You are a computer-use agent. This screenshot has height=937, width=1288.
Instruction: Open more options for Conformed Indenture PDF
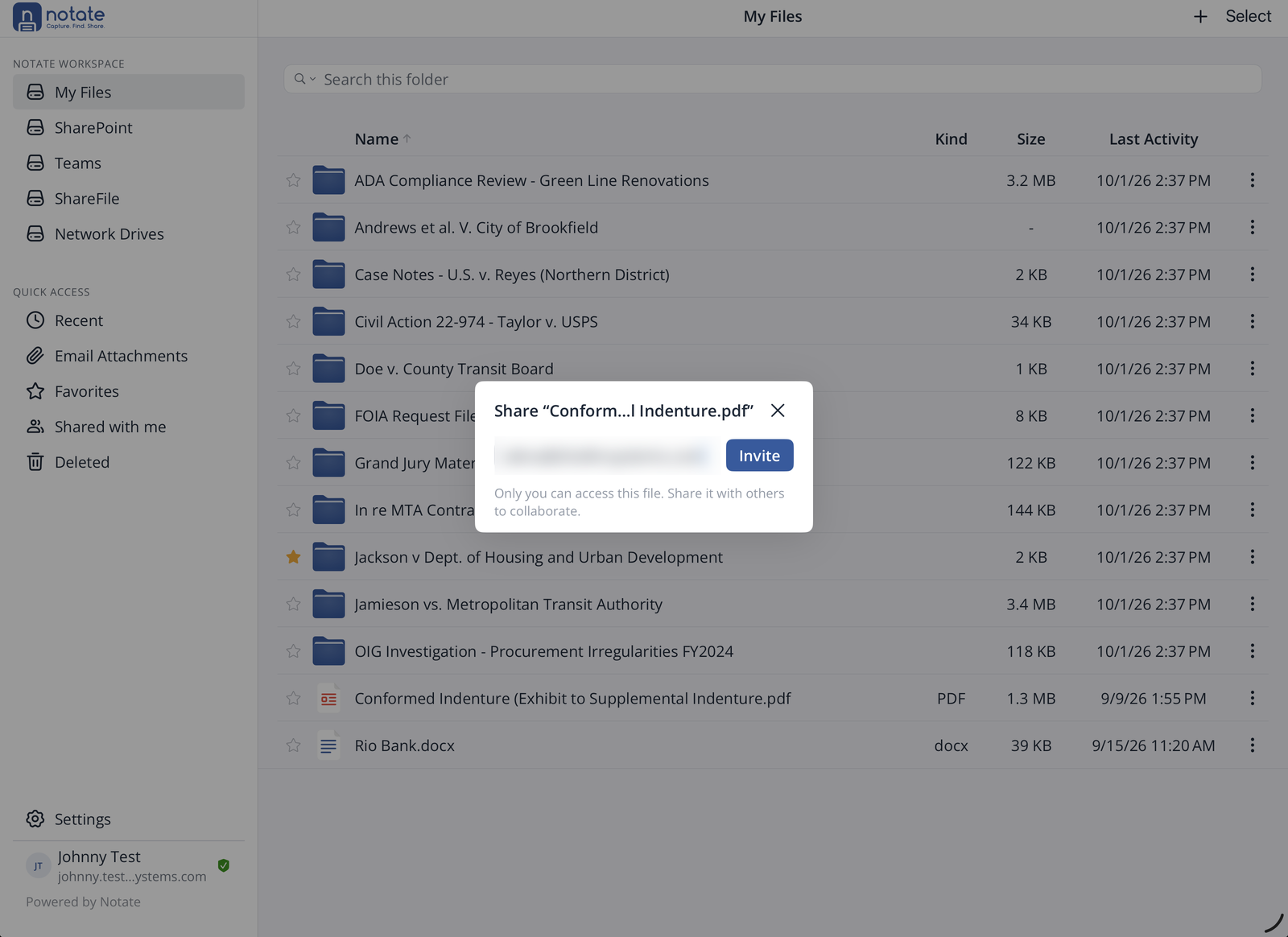click(1252, 698)
